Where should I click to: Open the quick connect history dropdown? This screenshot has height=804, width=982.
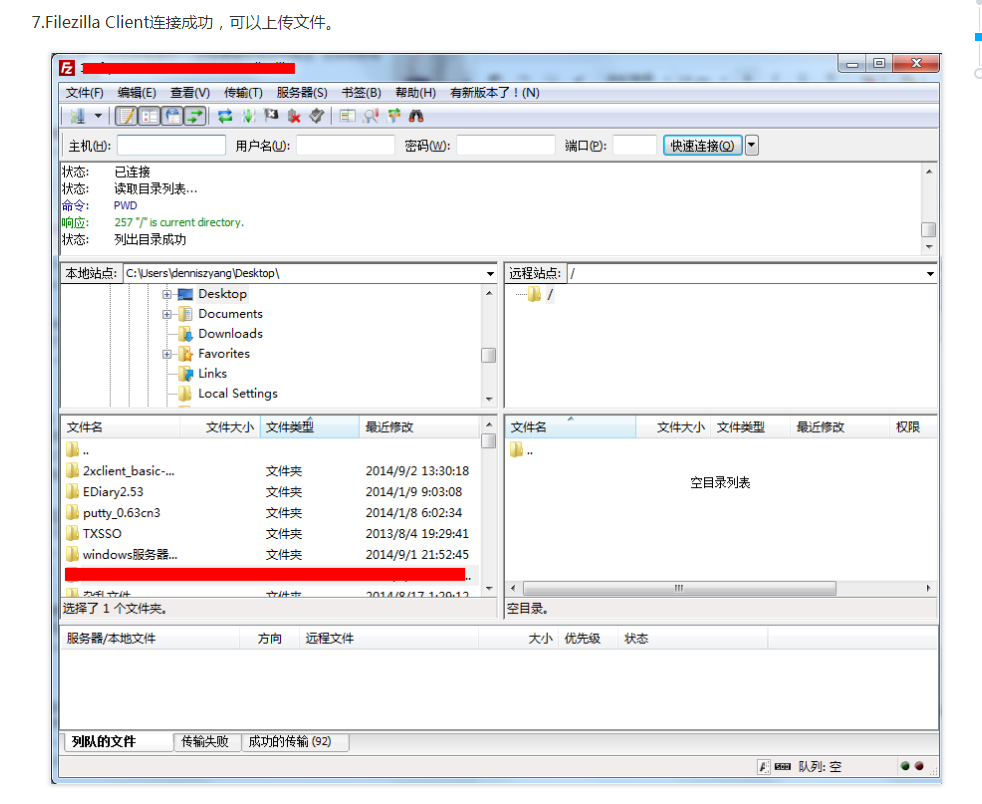pyautogui.click(x=752, y=145)
